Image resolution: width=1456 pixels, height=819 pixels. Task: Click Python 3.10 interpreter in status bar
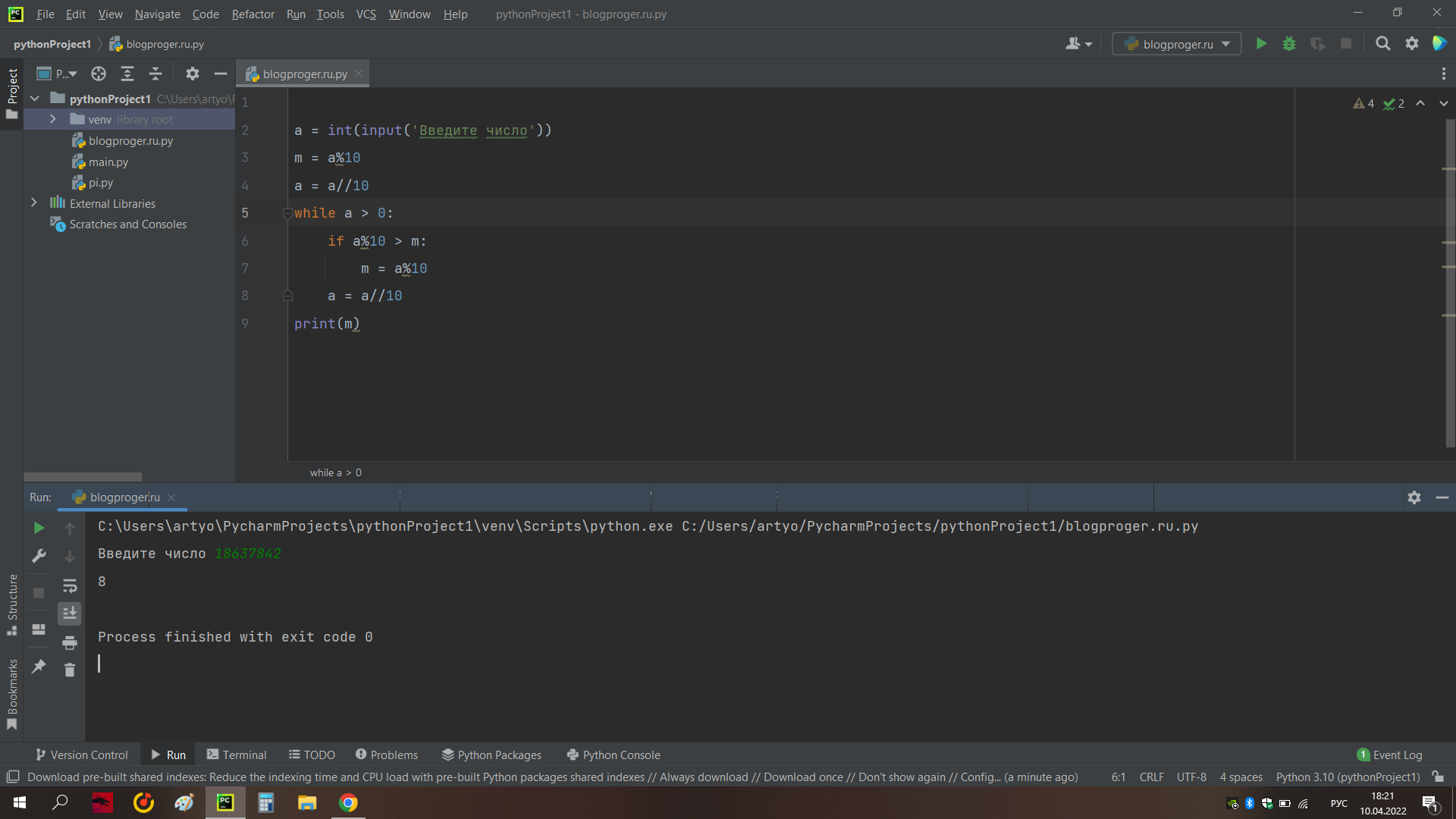(x=1347, y=777)
